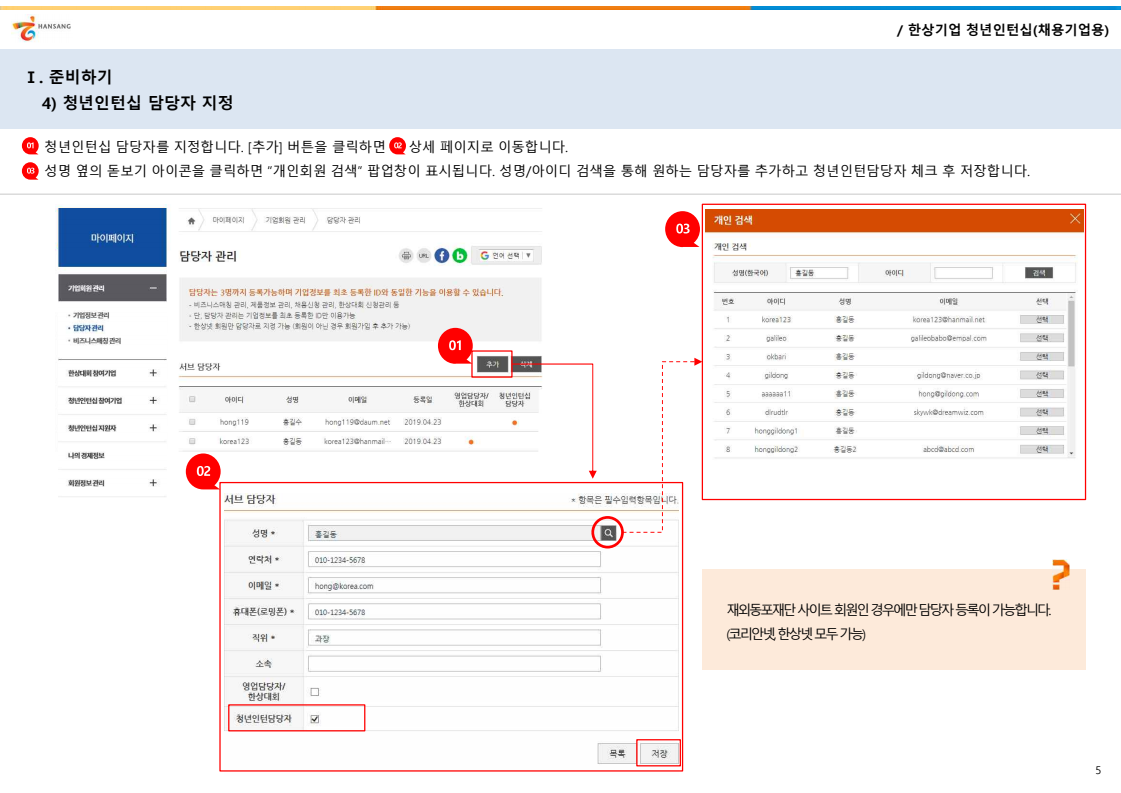
Task: Open the Google 언어 선택 language dropdown
Action: click(x=506, y=255)
